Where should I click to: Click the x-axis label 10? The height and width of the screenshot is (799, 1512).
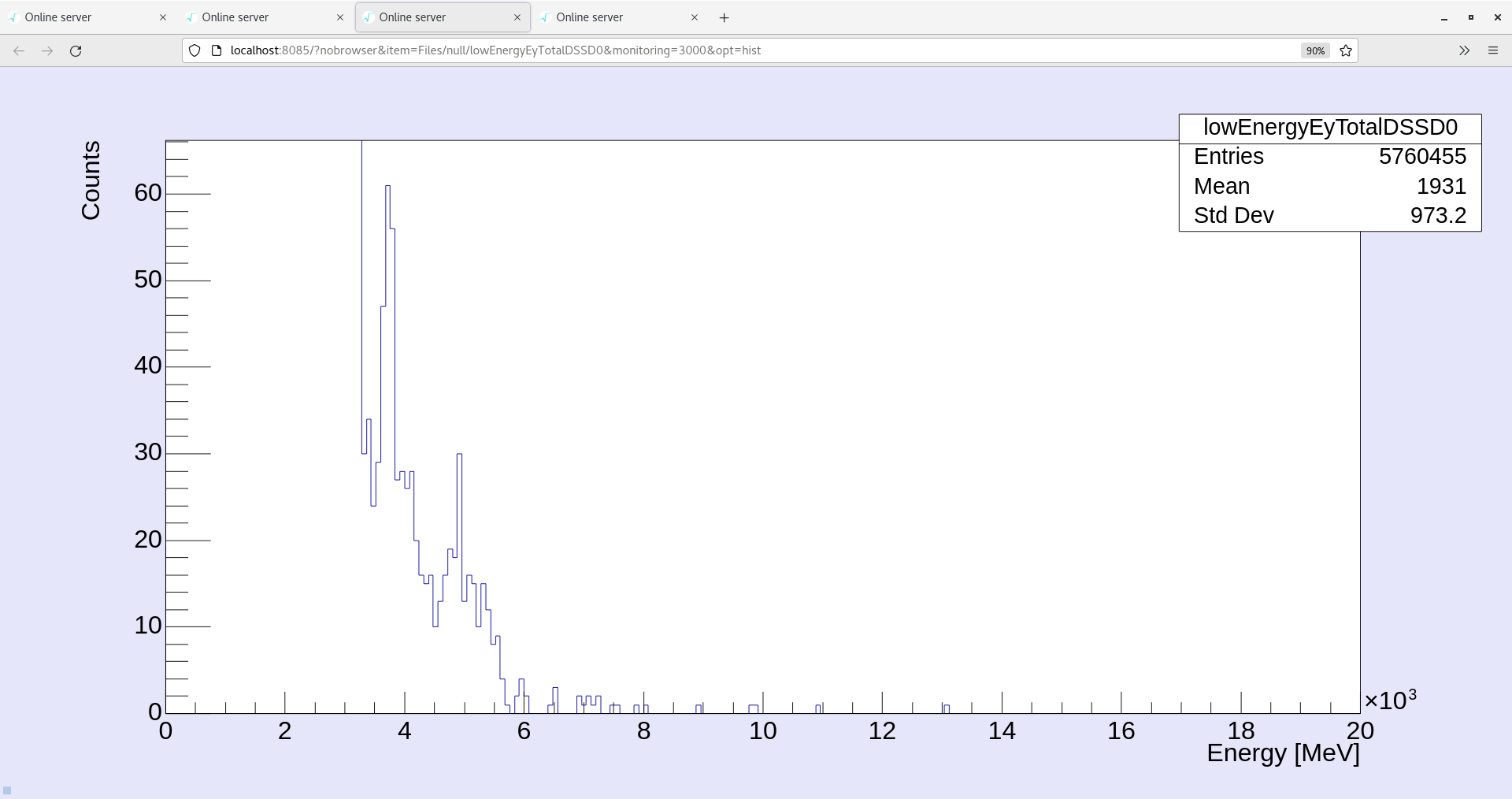click(x=762, y=731)
